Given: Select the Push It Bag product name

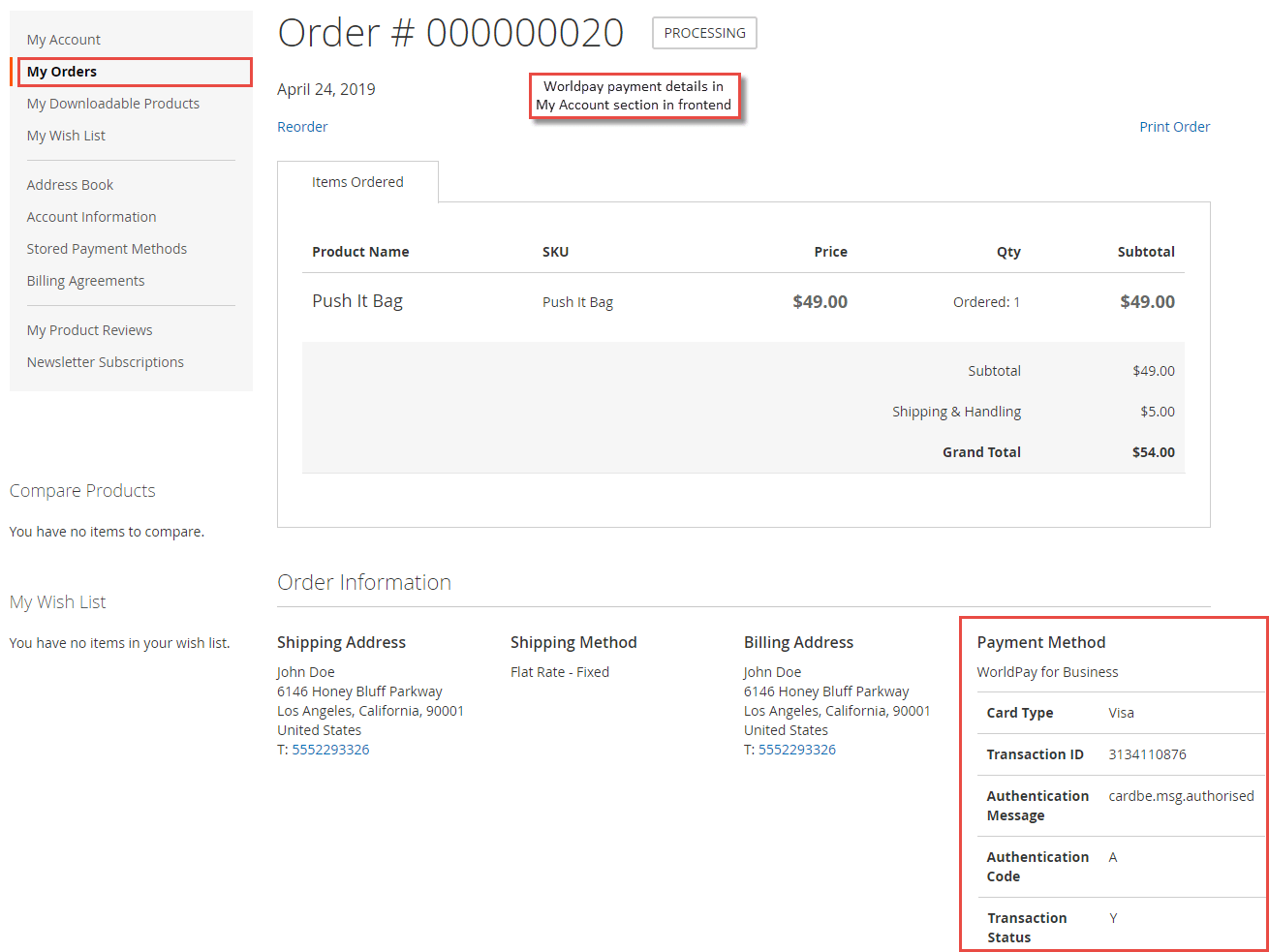Looking at the screenshot, I should pos(357,300).
